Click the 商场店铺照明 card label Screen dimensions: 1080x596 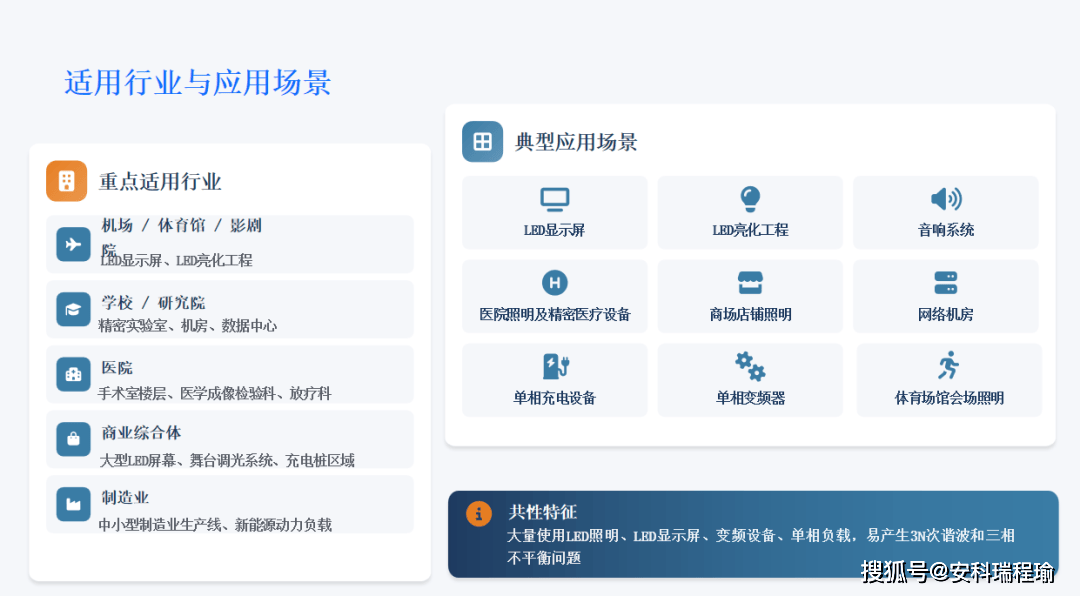[x=750, y=315]
